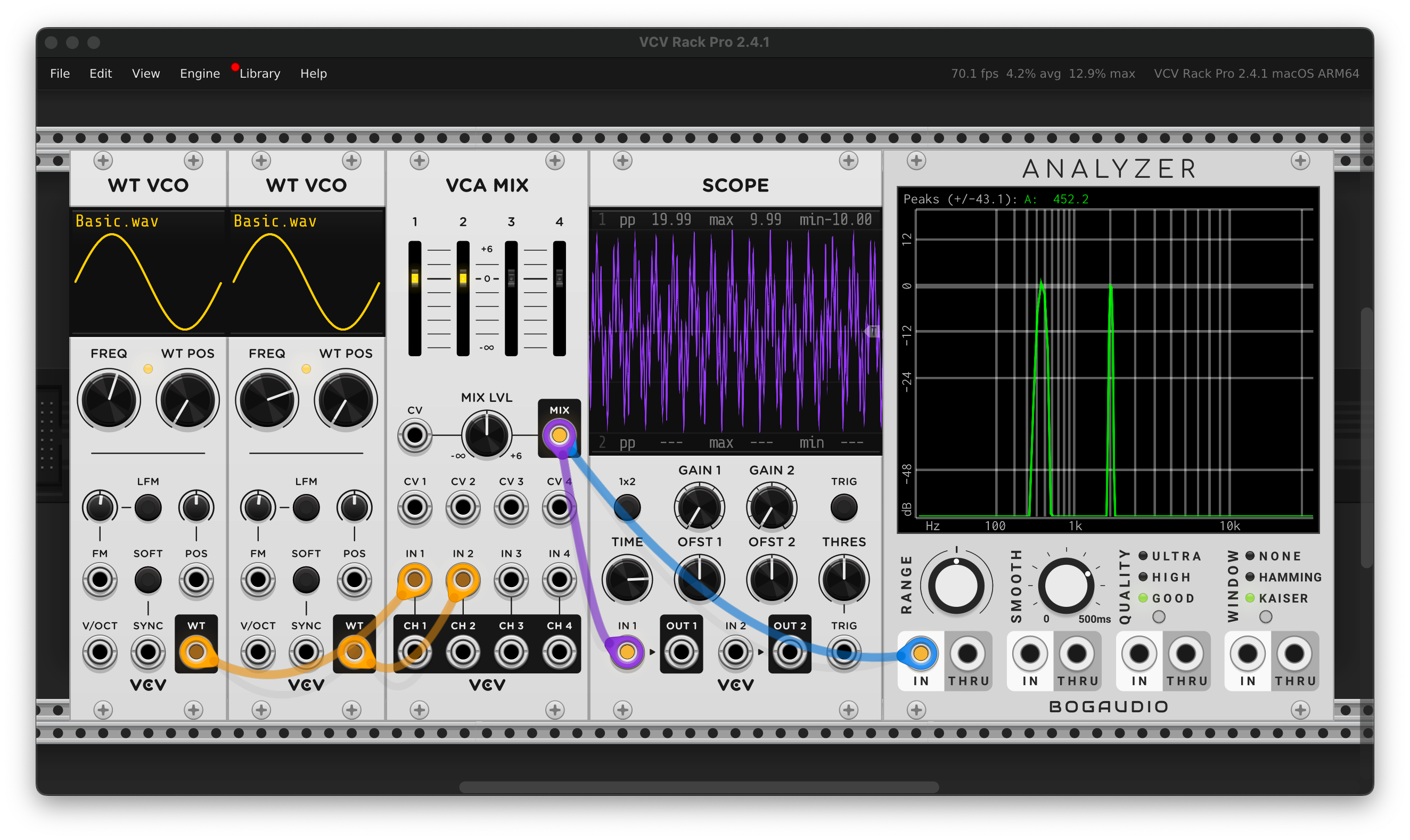Click the VCA MIX channel 4 fader
The image size is (1410, 840).
coord(559,299)
